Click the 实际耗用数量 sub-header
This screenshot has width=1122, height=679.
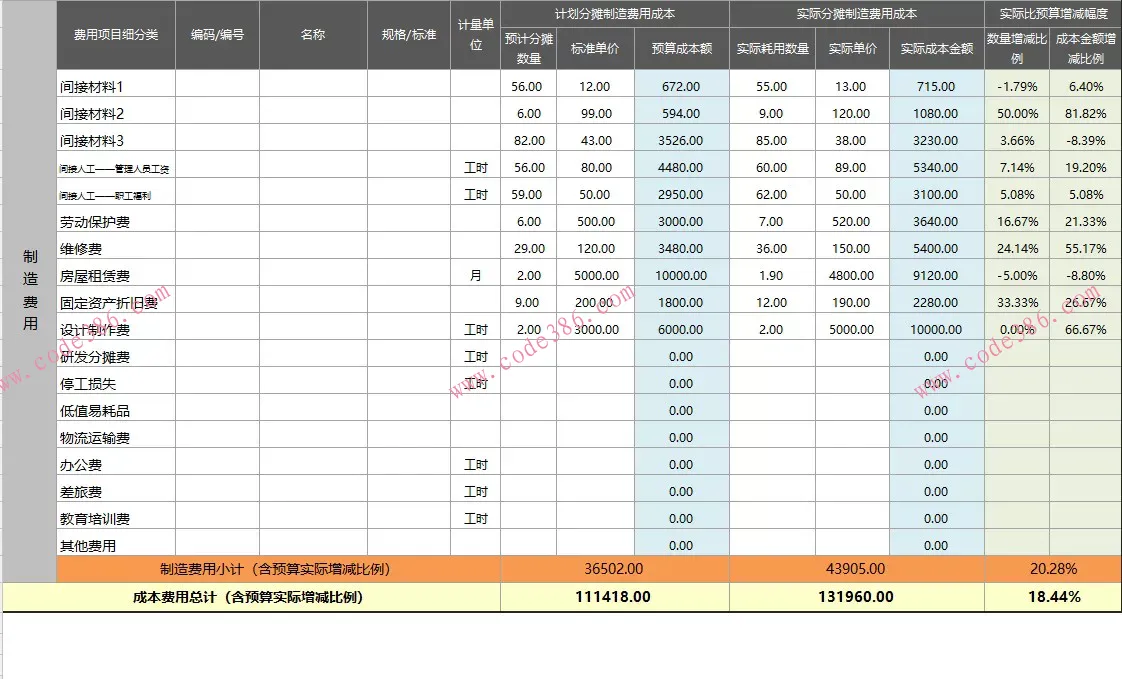point(773,49)
